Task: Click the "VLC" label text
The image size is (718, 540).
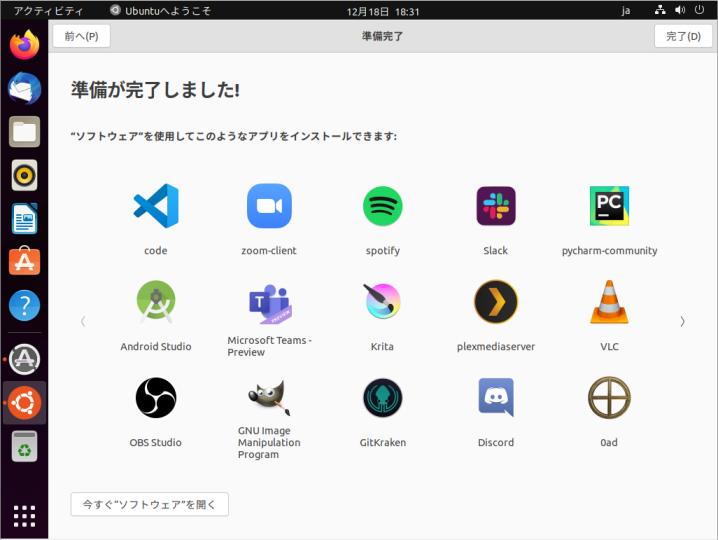Action: [x=609, y=347]
